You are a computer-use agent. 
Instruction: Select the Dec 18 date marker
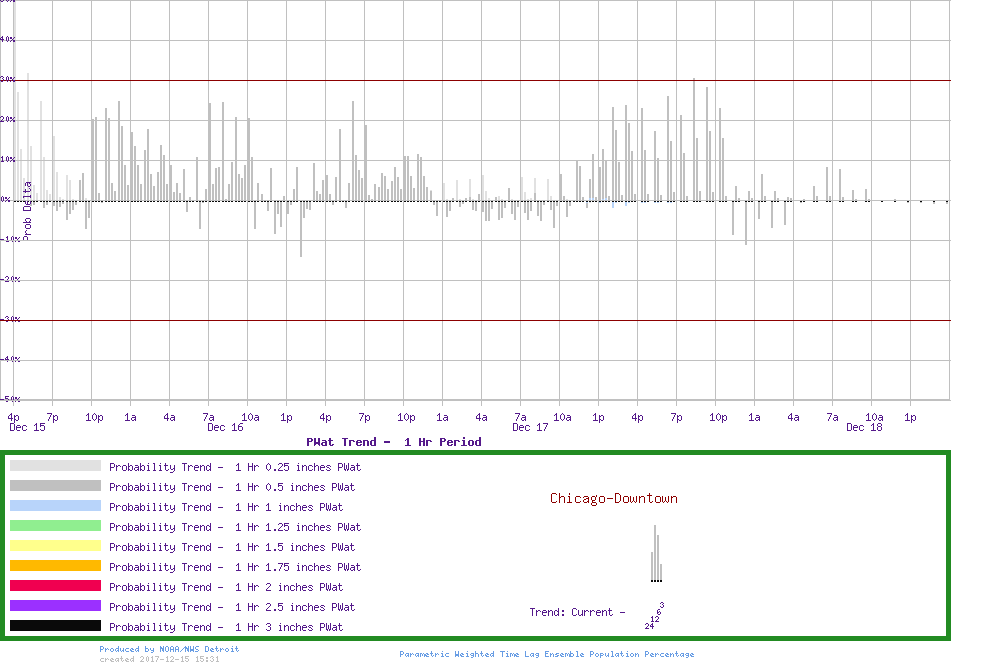864,428
